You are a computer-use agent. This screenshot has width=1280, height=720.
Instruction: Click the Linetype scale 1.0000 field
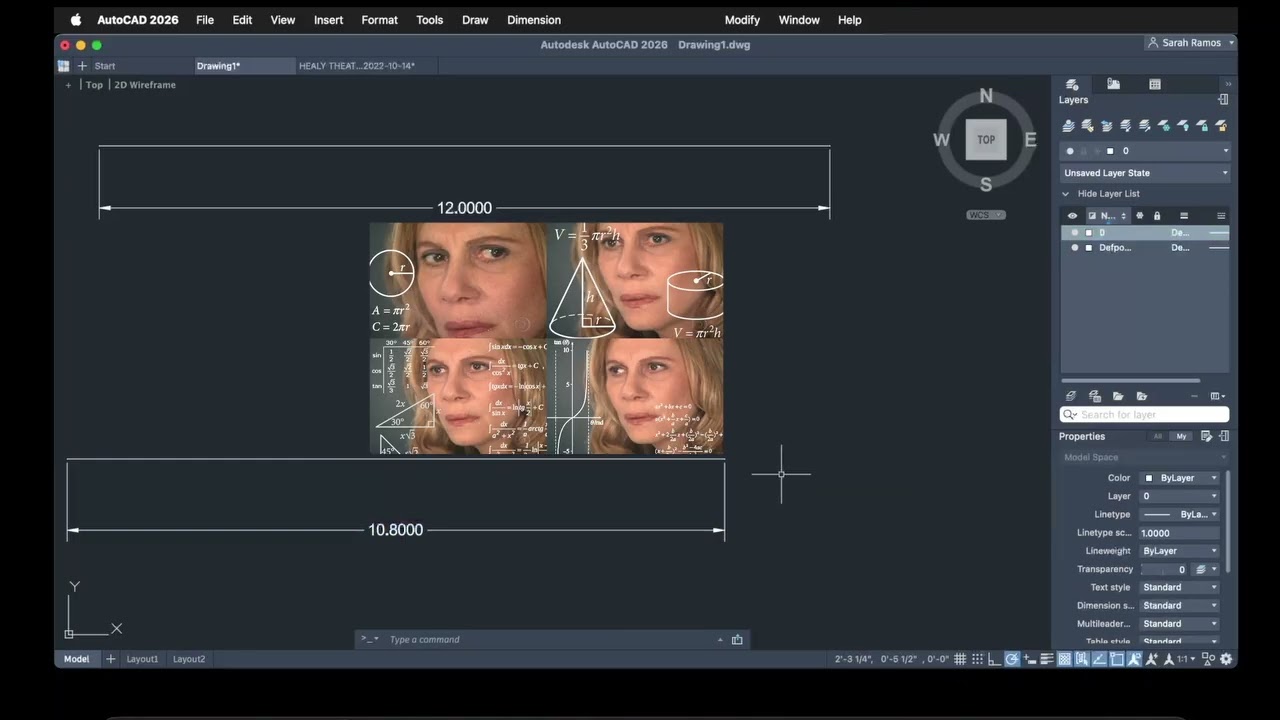[x=1180, y=533]
